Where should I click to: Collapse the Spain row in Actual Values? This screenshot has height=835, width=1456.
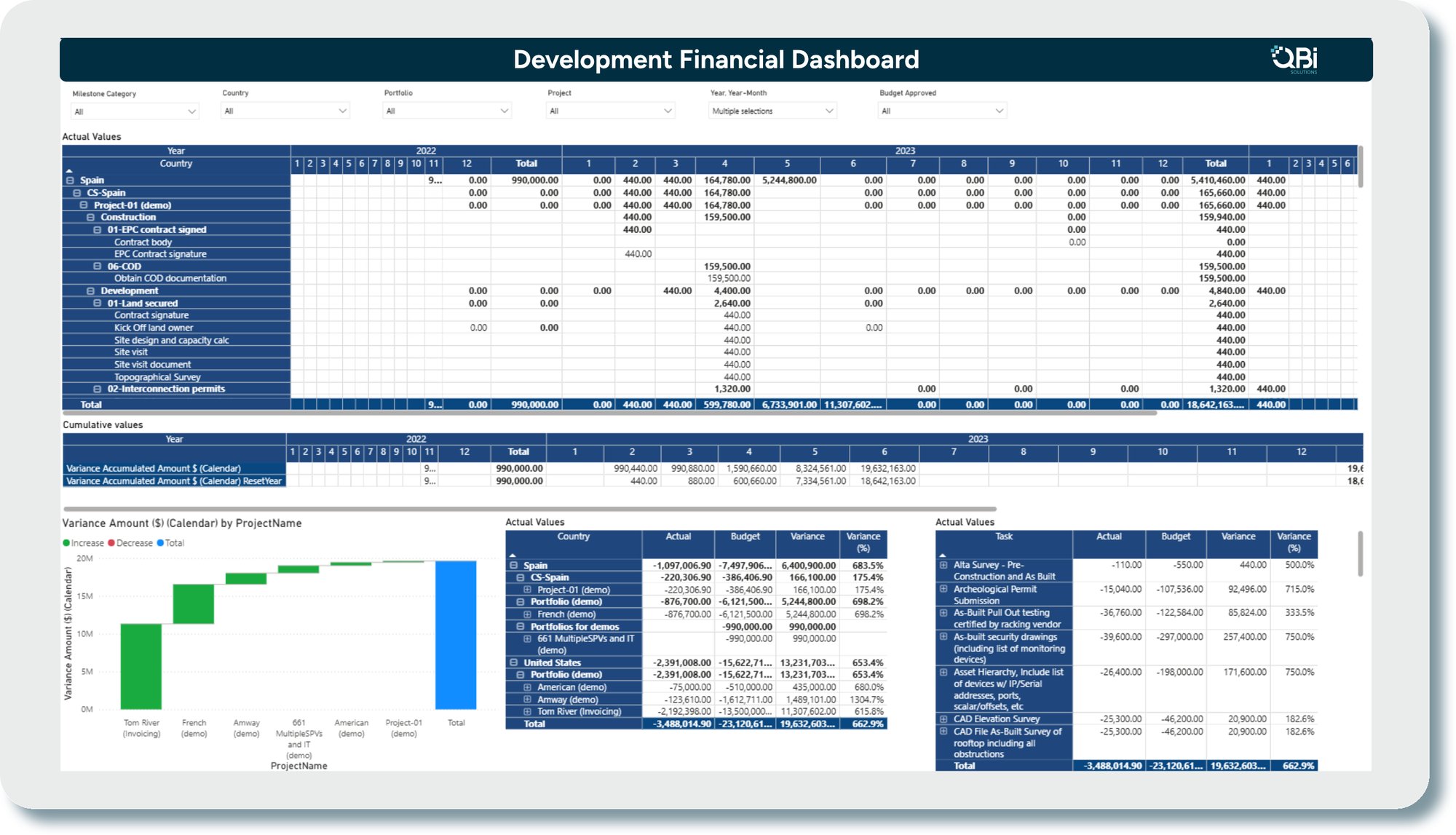pyautogui.click(x=68, y=180)
